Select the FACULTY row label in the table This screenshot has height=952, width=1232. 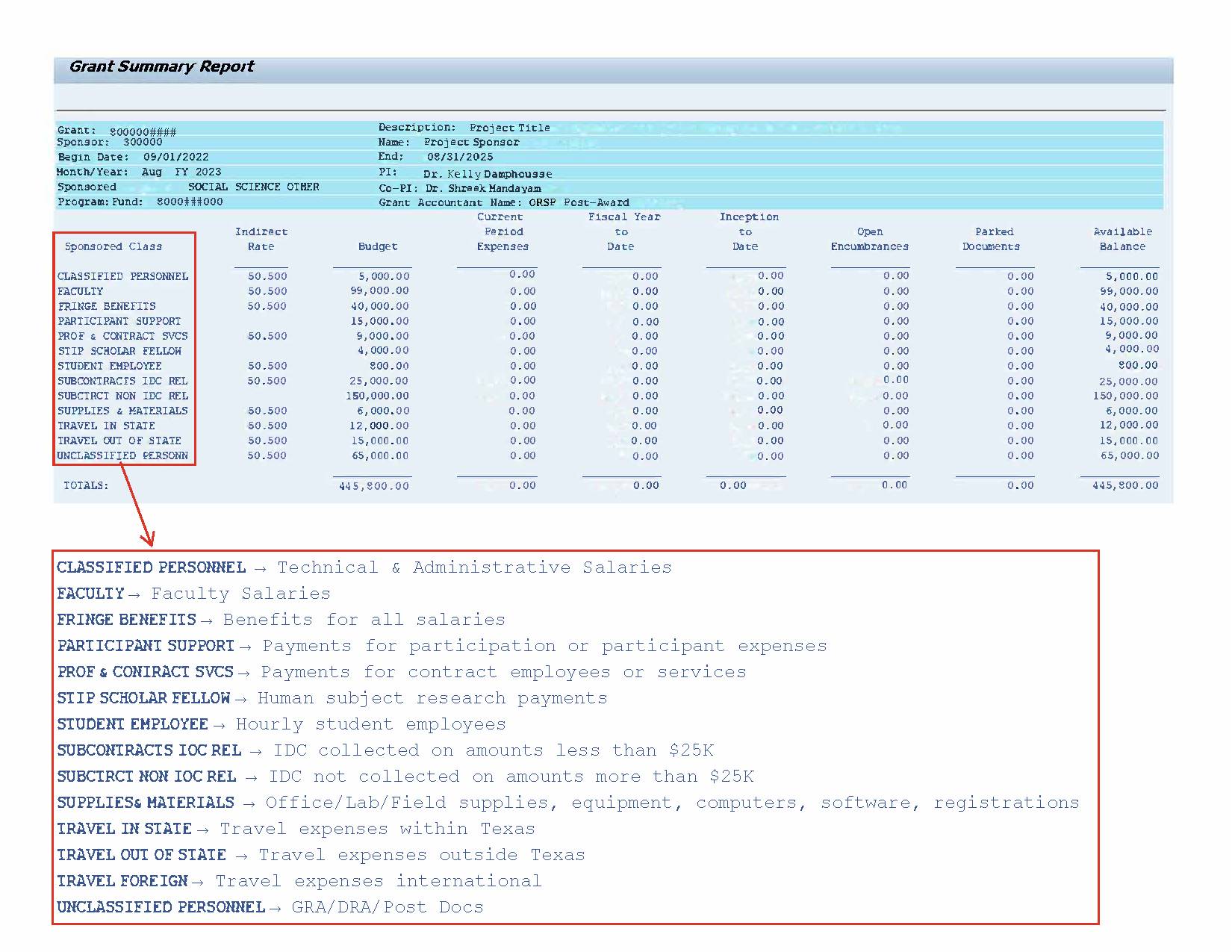click(81, 291)
